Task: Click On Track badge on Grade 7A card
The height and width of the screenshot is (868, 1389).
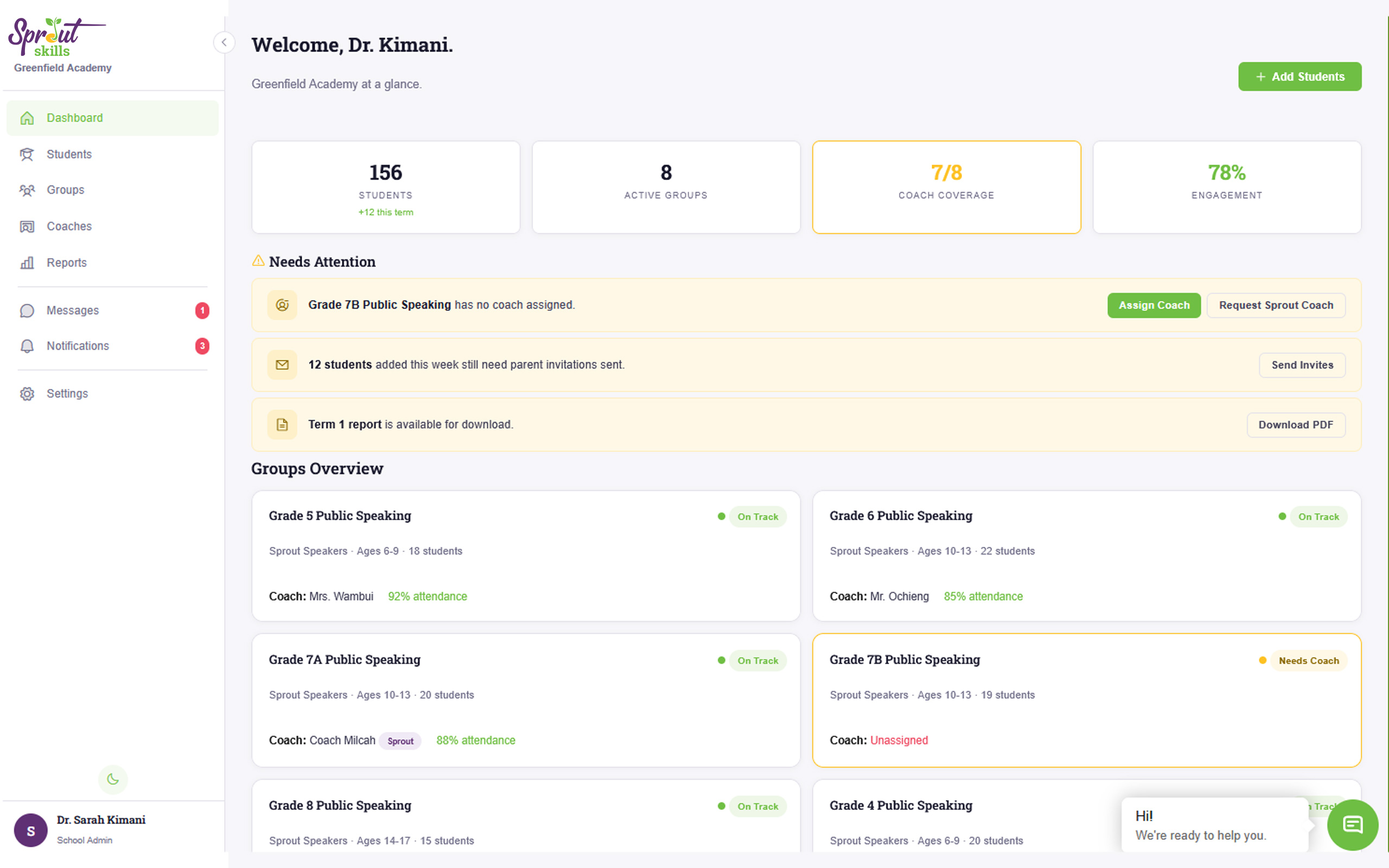Action: click(x=757, y=660)
